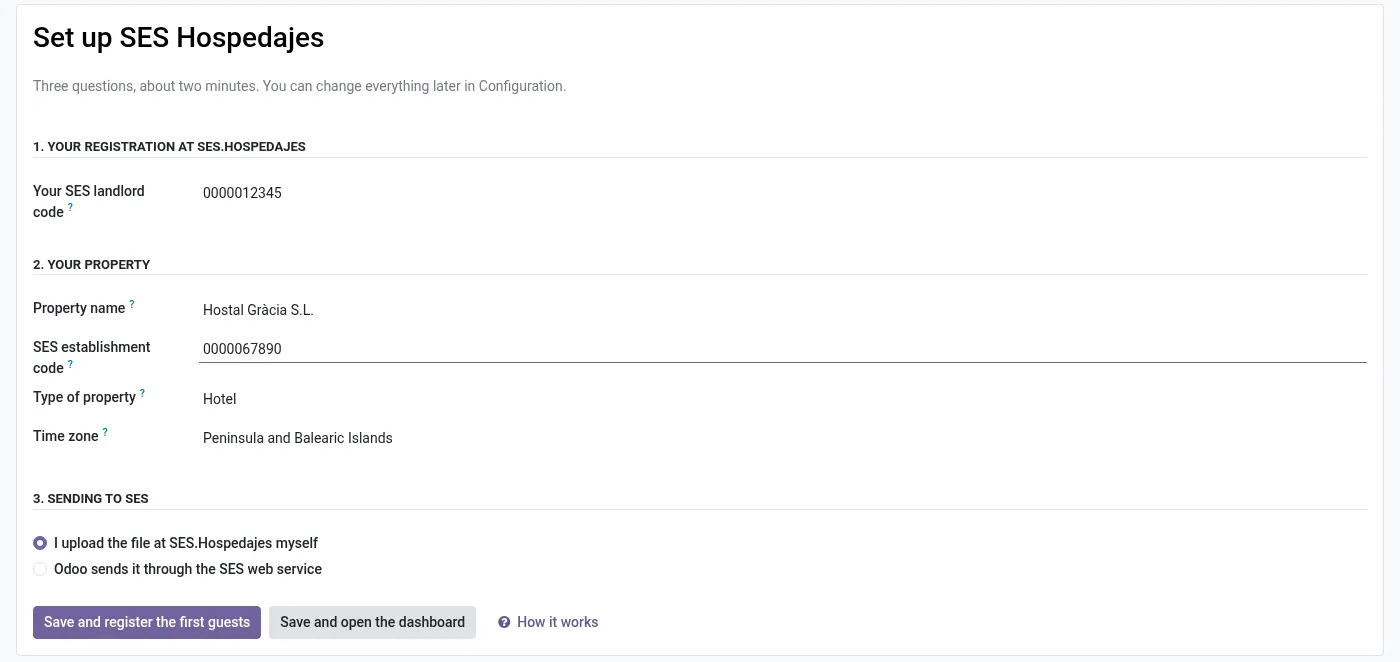Click the 'Property name' label
Screen dimensions: 1400x662
coord(79,308)
